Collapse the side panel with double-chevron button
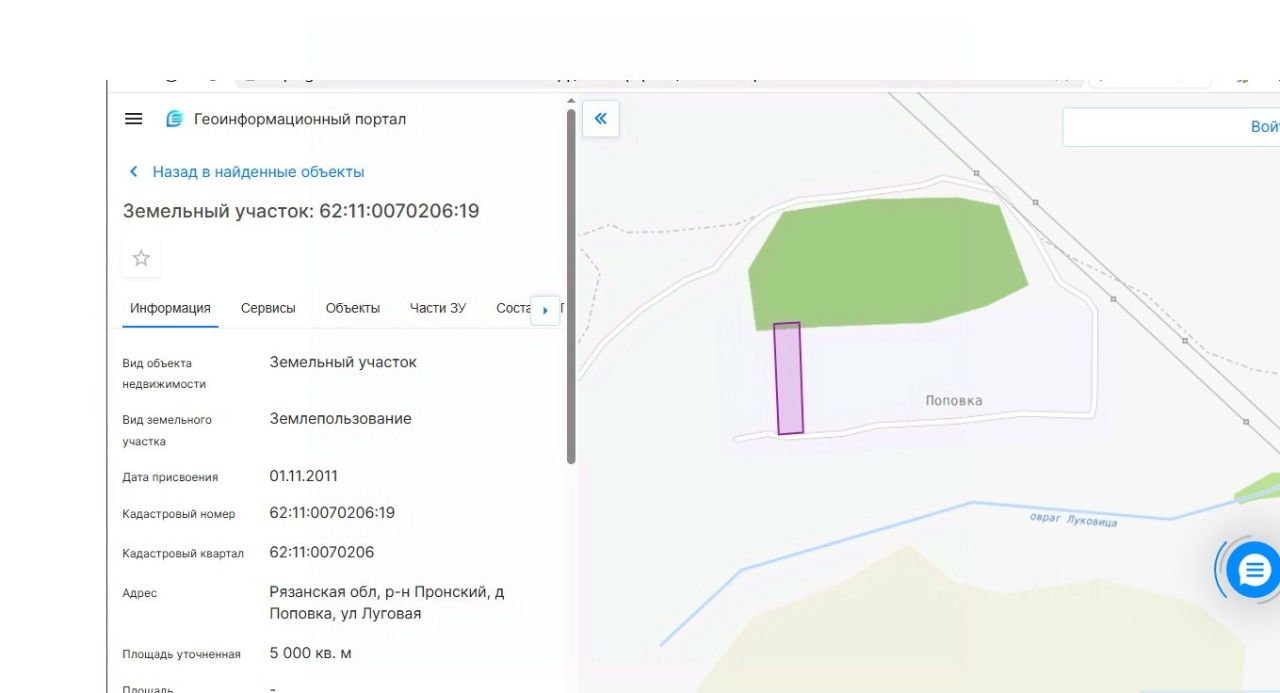 [x=601, y=118]
